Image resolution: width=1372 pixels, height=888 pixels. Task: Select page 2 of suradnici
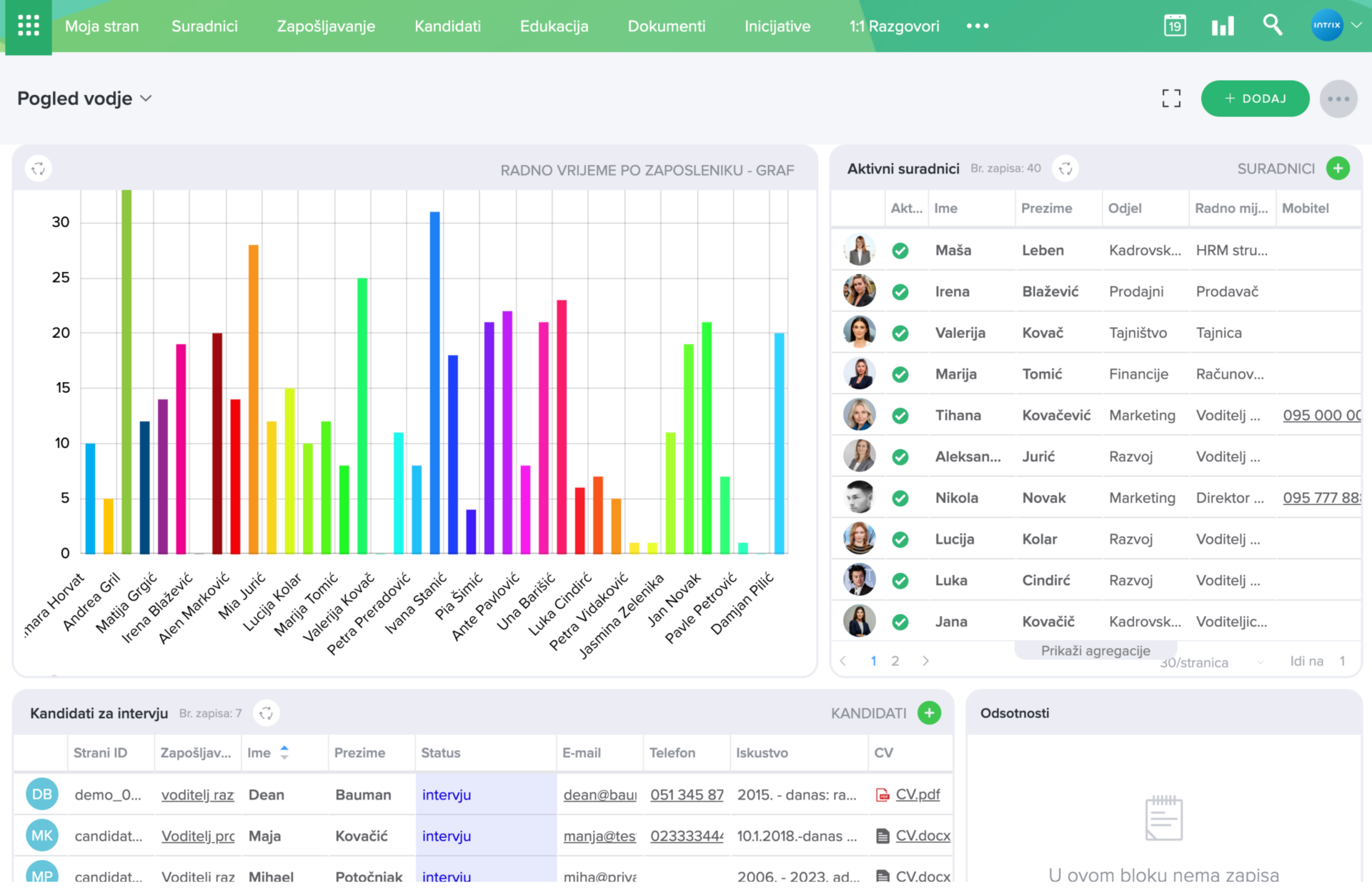[x=895, y=661]
